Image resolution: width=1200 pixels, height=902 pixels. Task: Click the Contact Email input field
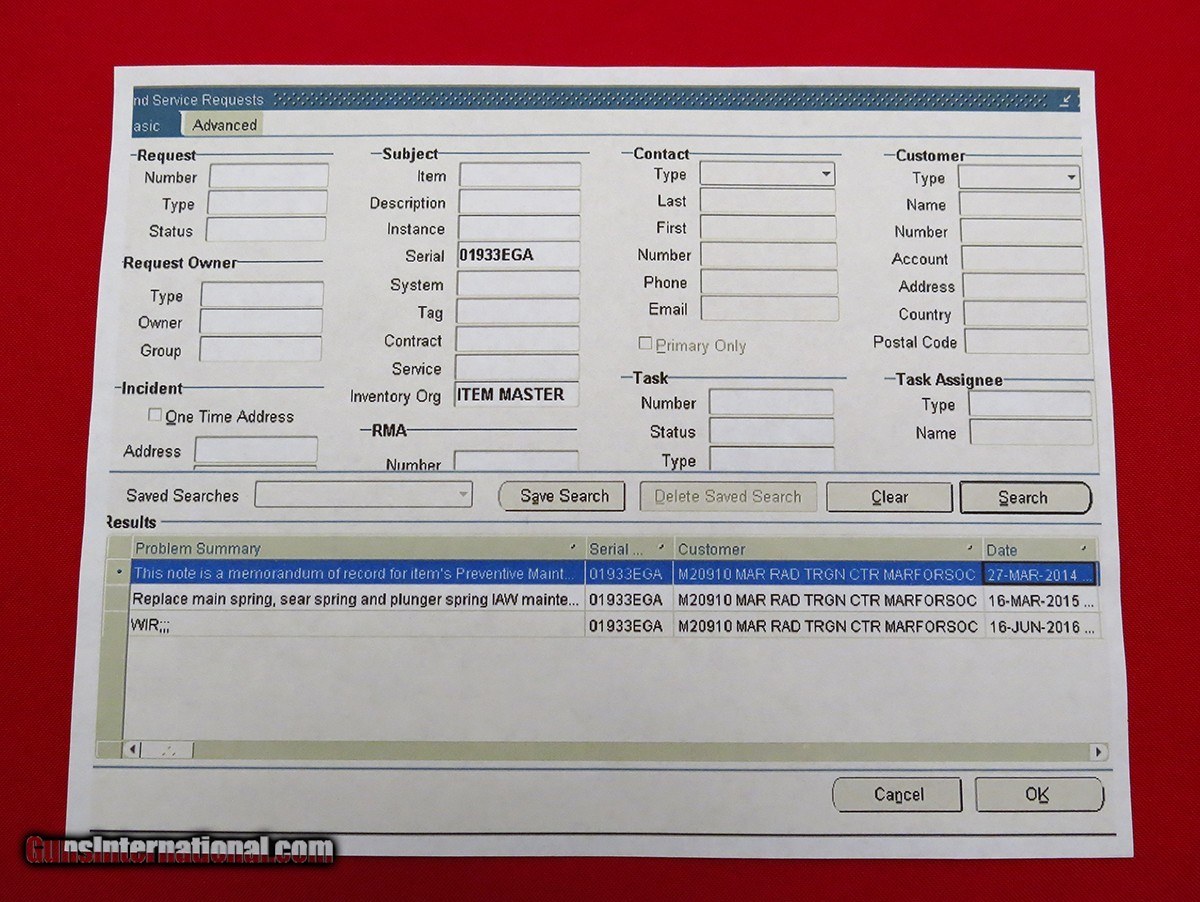tap(770, 308)
